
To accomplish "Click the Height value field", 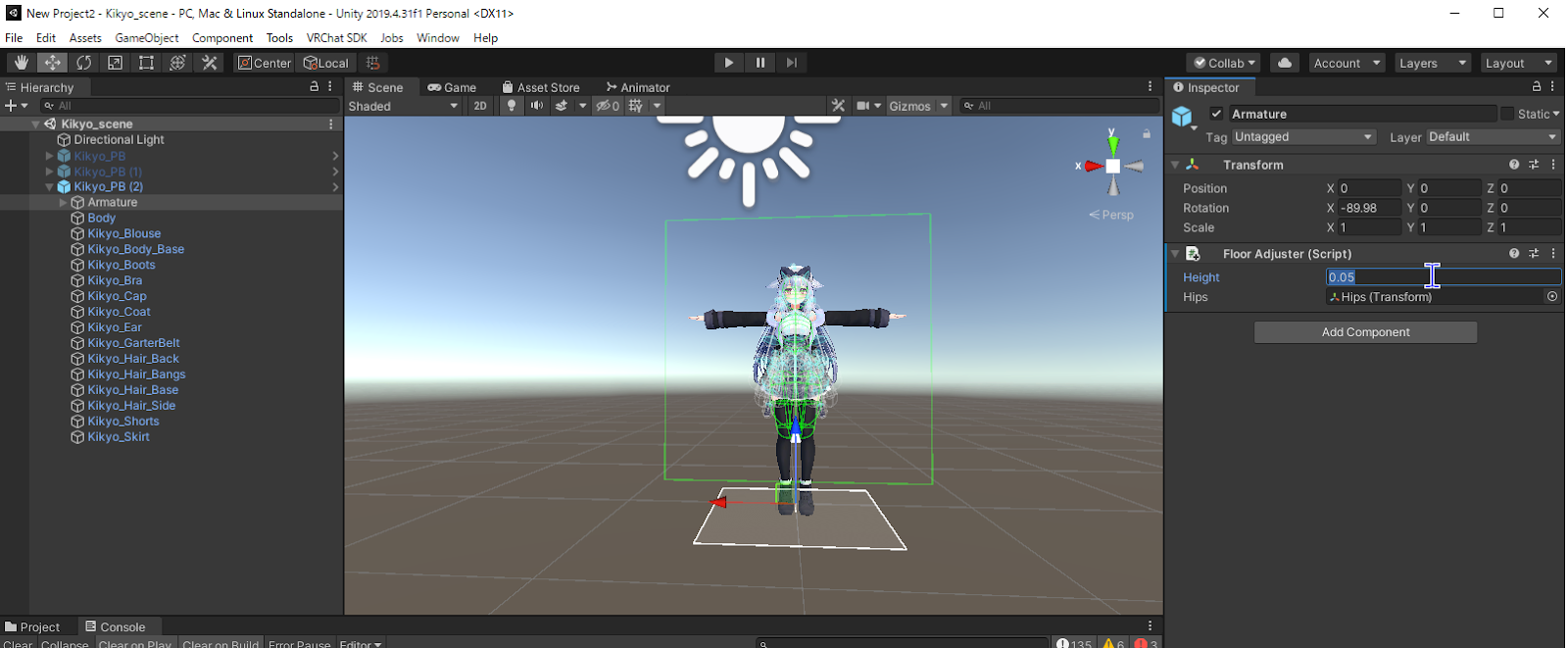I will (1443, 277).
